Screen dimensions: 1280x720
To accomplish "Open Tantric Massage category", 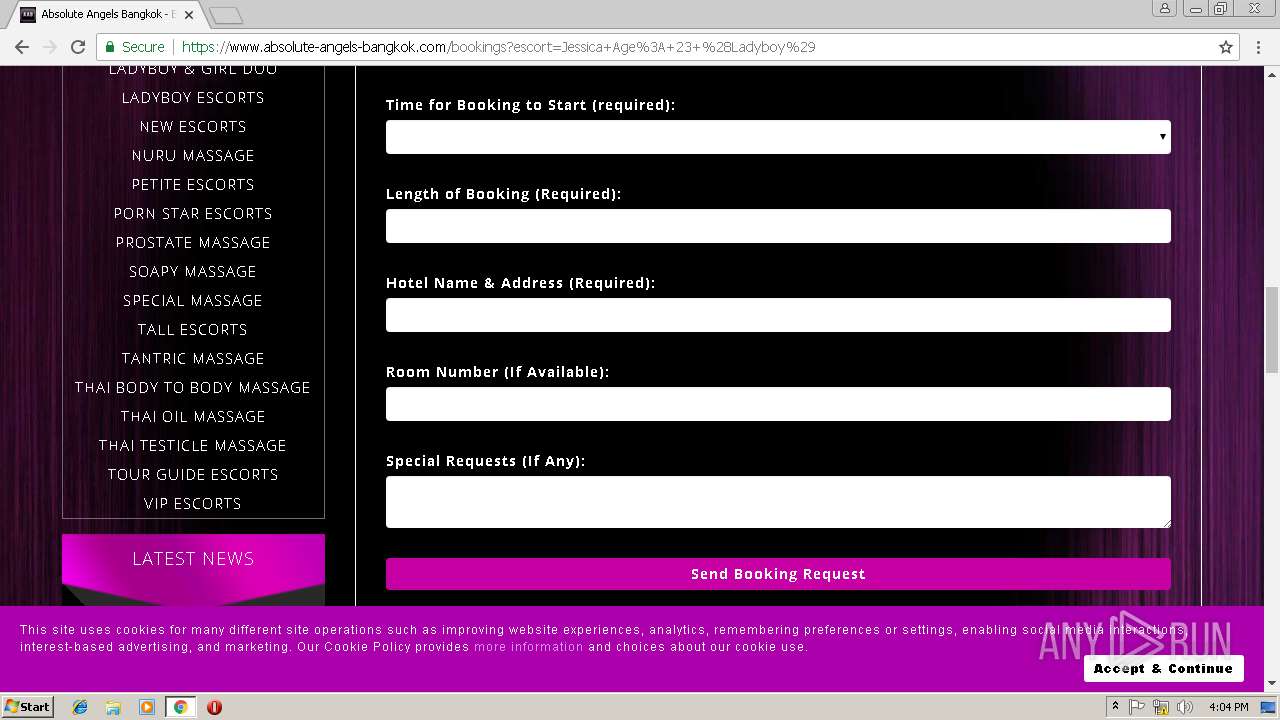I will (x=193, y=359).
